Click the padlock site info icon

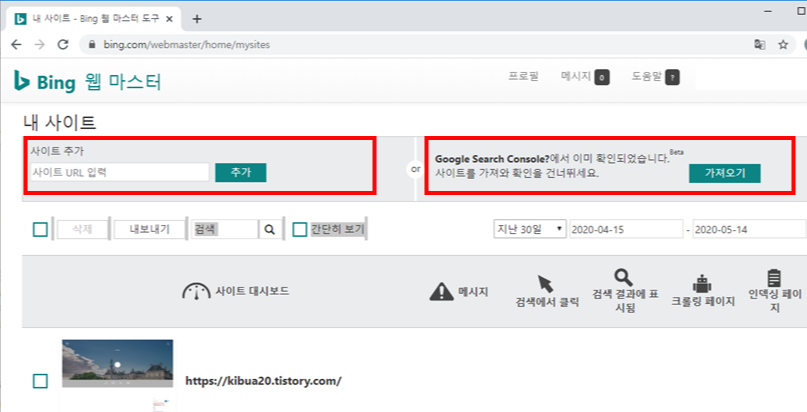tap(92, 45)
